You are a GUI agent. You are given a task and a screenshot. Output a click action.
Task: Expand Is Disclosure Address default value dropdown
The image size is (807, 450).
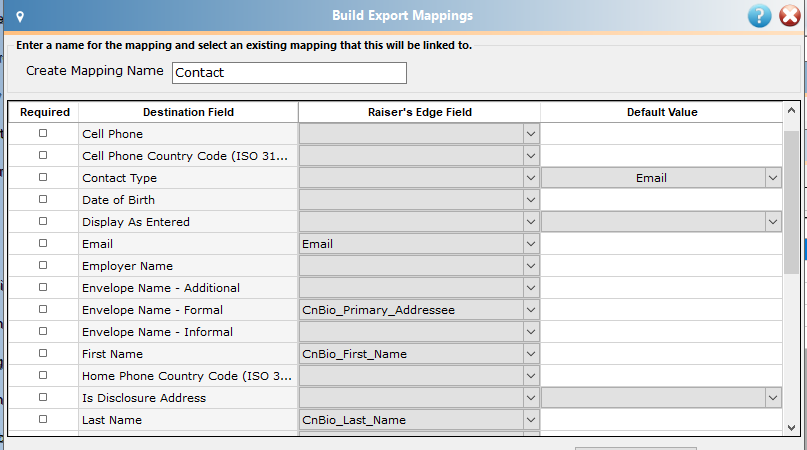point(773,398)
